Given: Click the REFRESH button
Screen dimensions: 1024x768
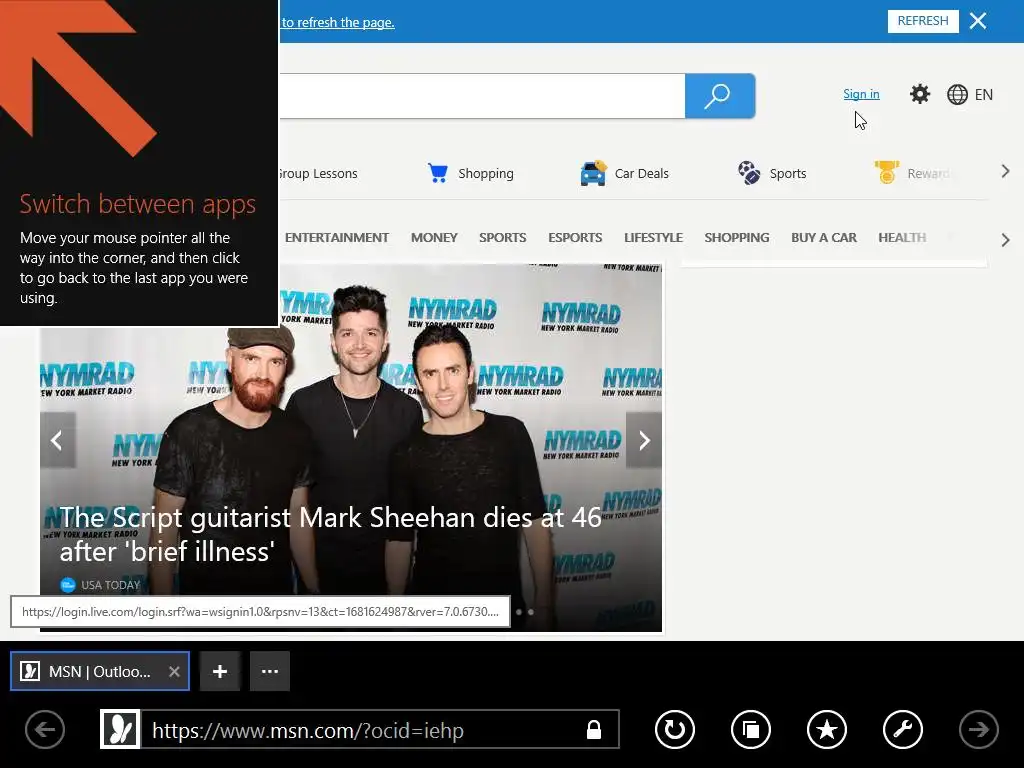Looking at the screenshot, I should click(x=923, y=21).
